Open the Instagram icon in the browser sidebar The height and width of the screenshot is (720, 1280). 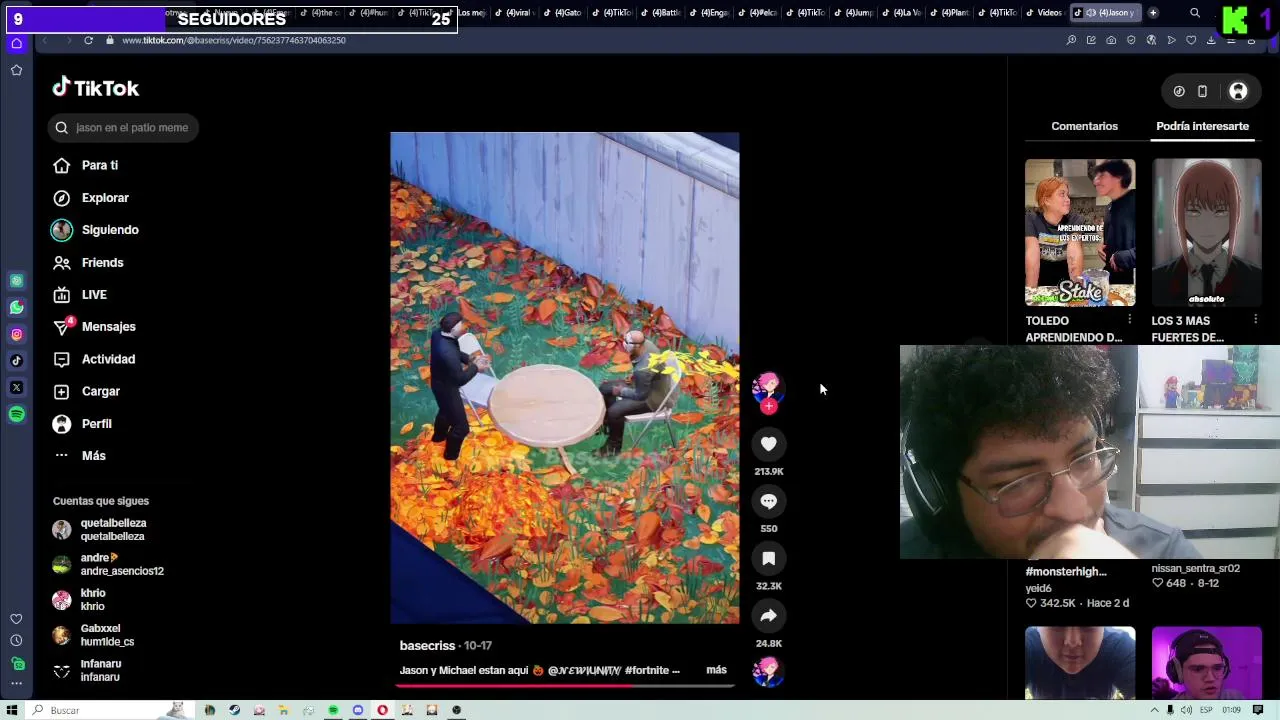[16, 334]
